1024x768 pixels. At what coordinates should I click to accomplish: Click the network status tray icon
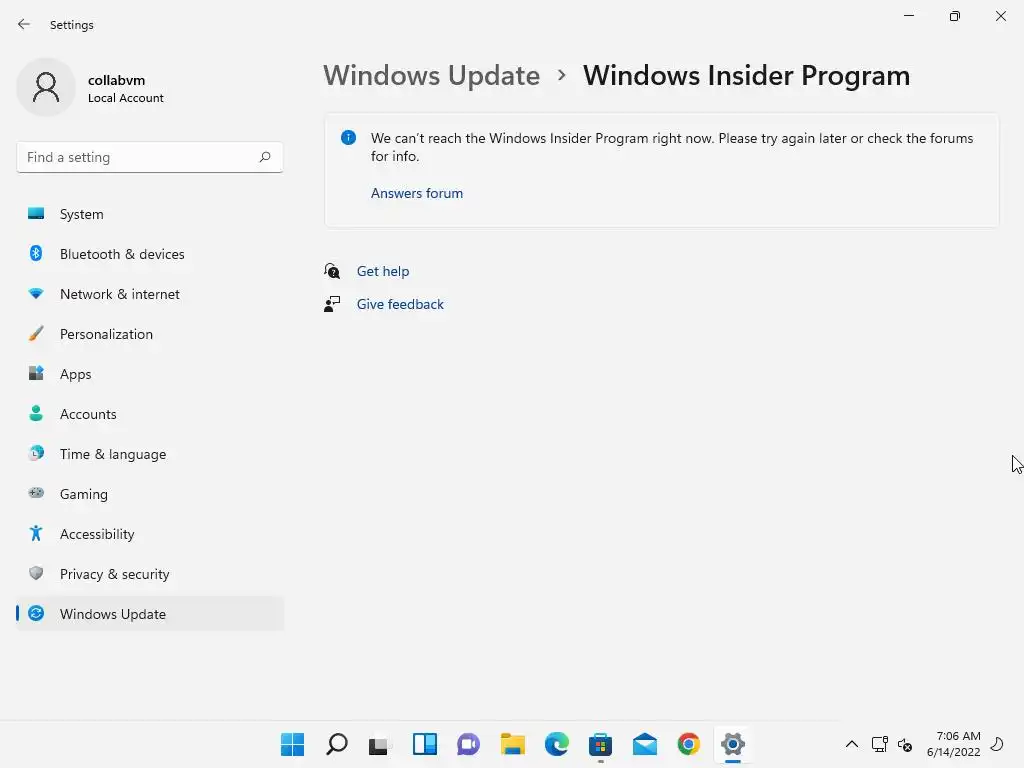click(x=879, y=744)
